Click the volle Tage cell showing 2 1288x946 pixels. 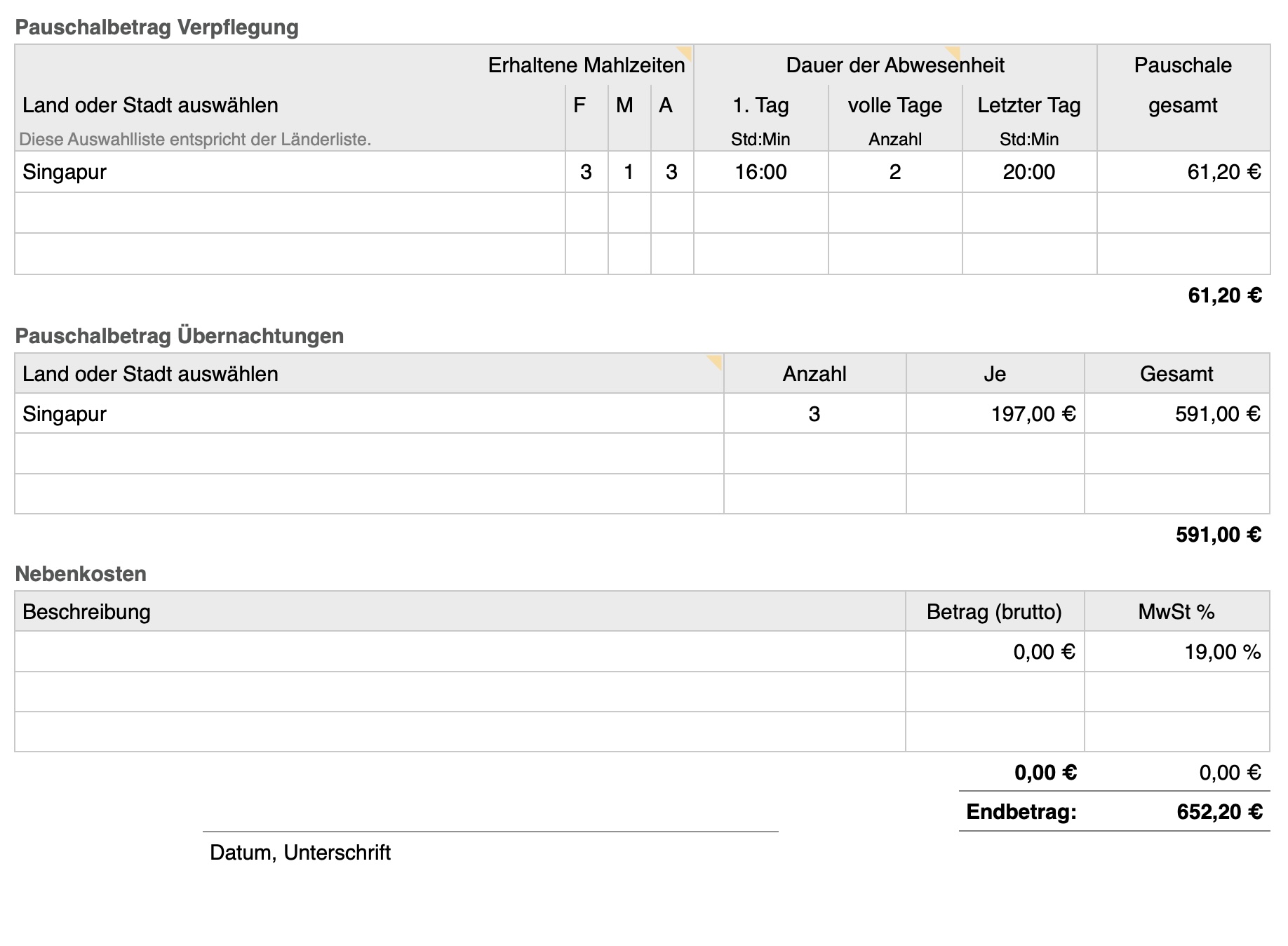(894, 172)
